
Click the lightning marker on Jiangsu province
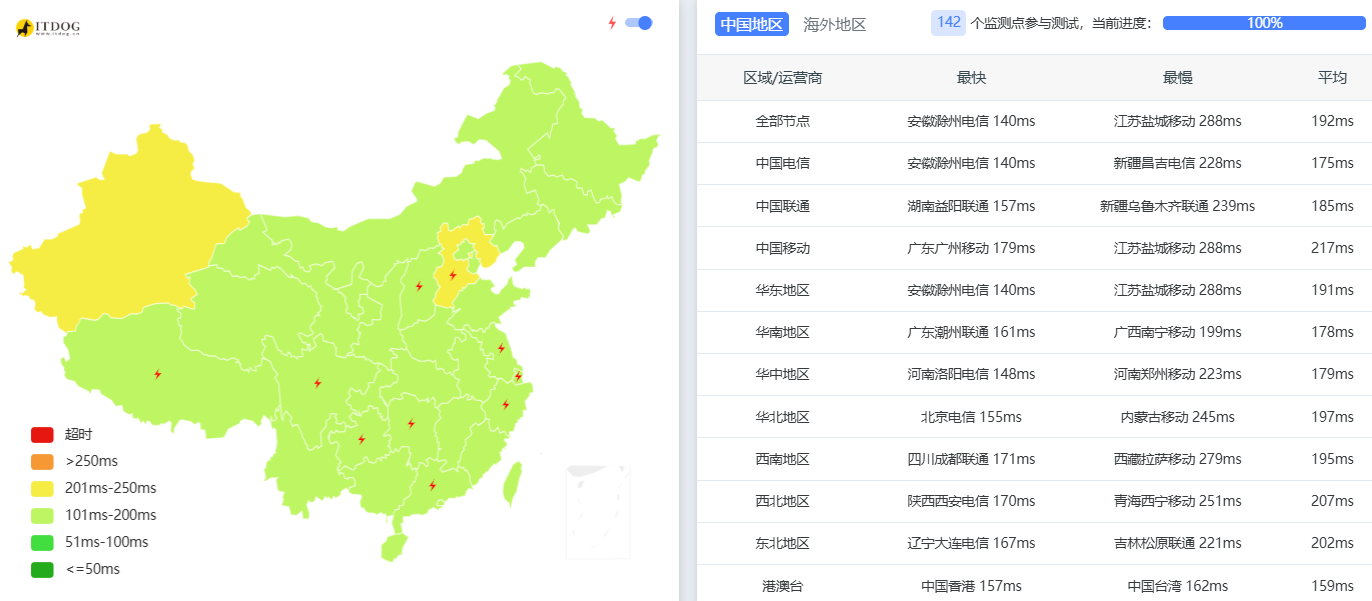point(501,348)
